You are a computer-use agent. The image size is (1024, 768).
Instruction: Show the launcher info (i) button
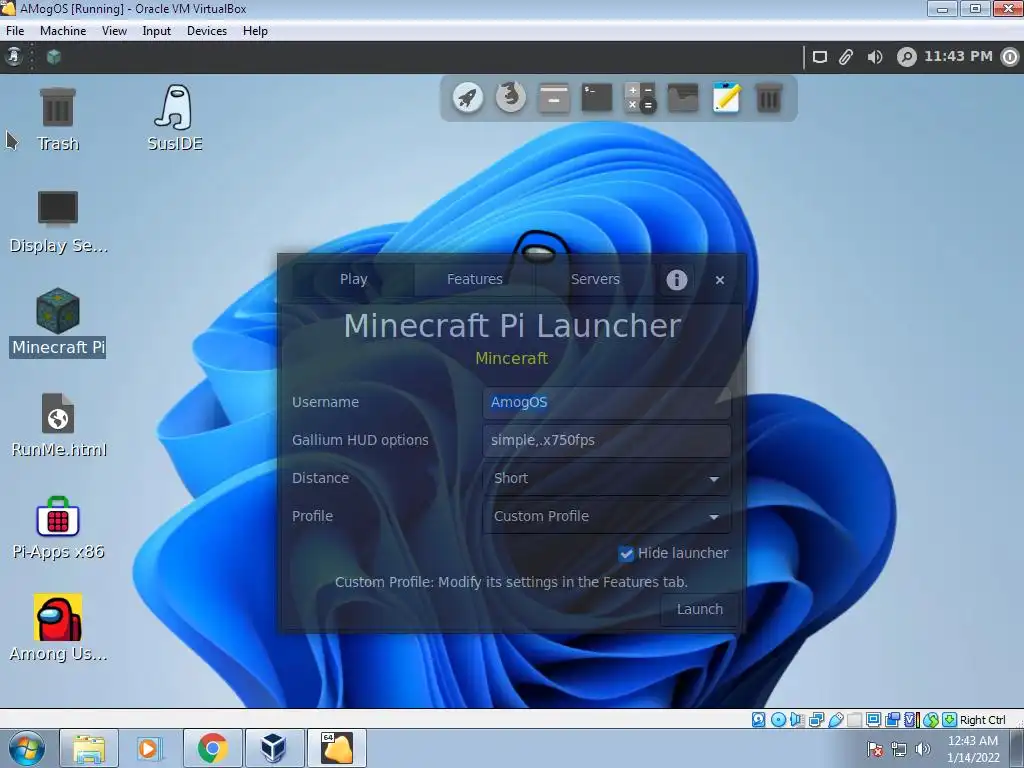[677, 280]
